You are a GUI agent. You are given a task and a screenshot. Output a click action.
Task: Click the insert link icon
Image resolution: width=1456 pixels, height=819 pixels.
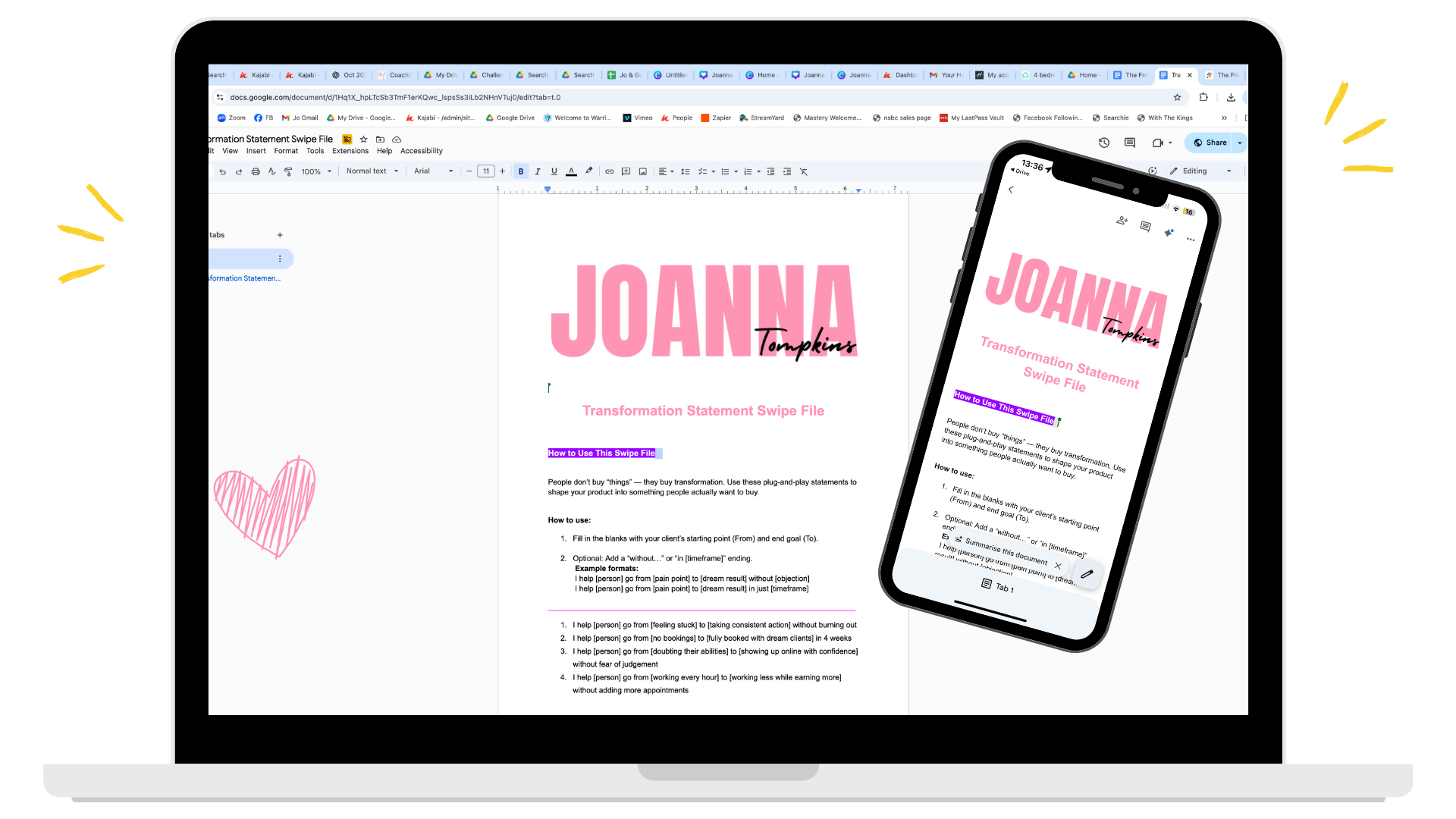pos(609,171)
